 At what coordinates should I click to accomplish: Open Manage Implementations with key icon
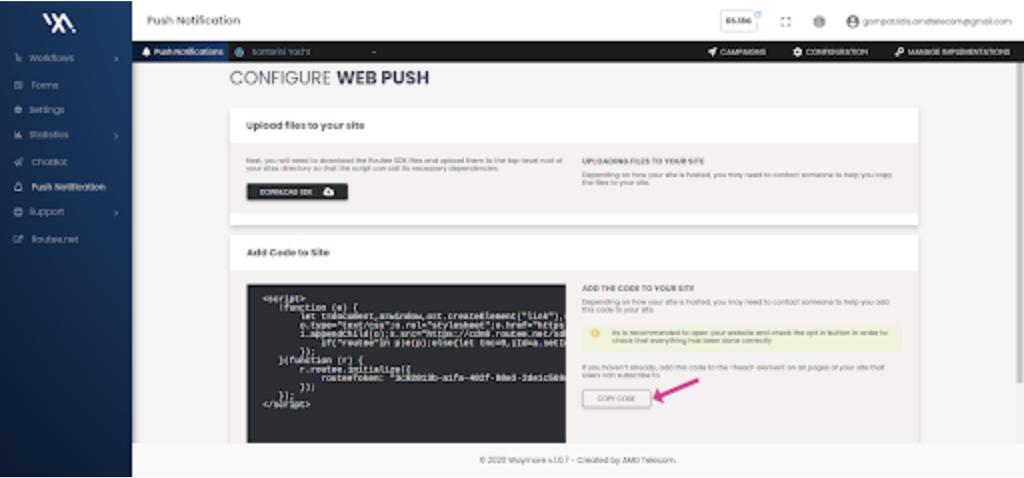pos(952,52)
